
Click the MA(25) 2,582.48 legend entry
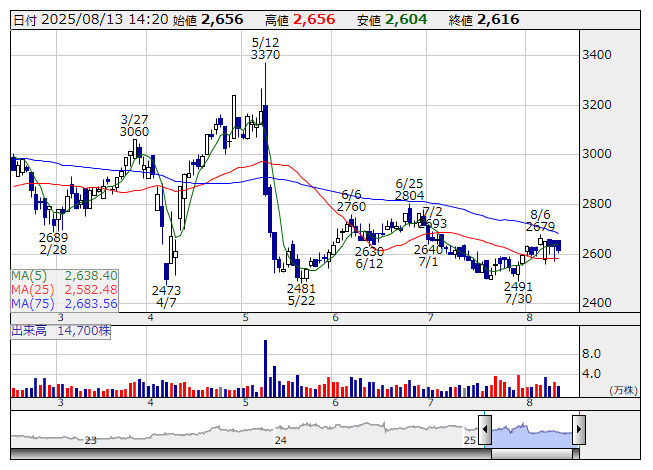(x=65, y=290)
